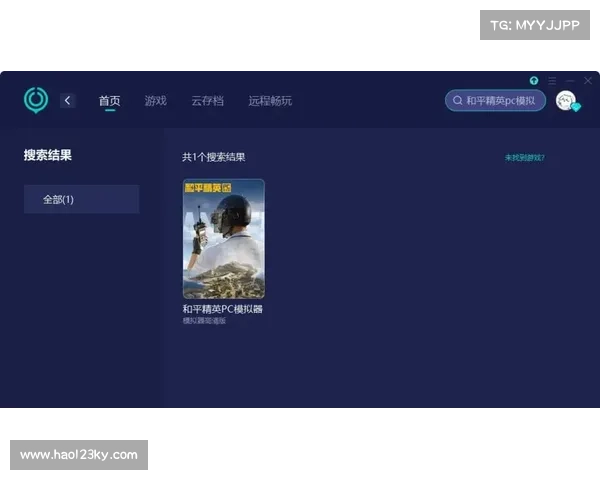Image resolution: width=600 pixels, height=480 pixels.
Task: Click the green upload arrow update icon
Action: [534, 80]
